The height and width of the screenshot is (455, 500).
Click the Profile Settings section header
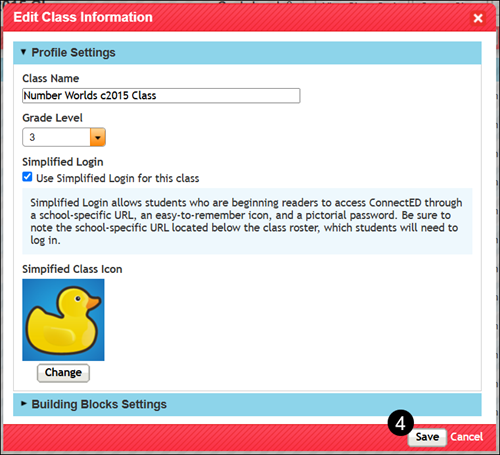[x=247, y=53]
